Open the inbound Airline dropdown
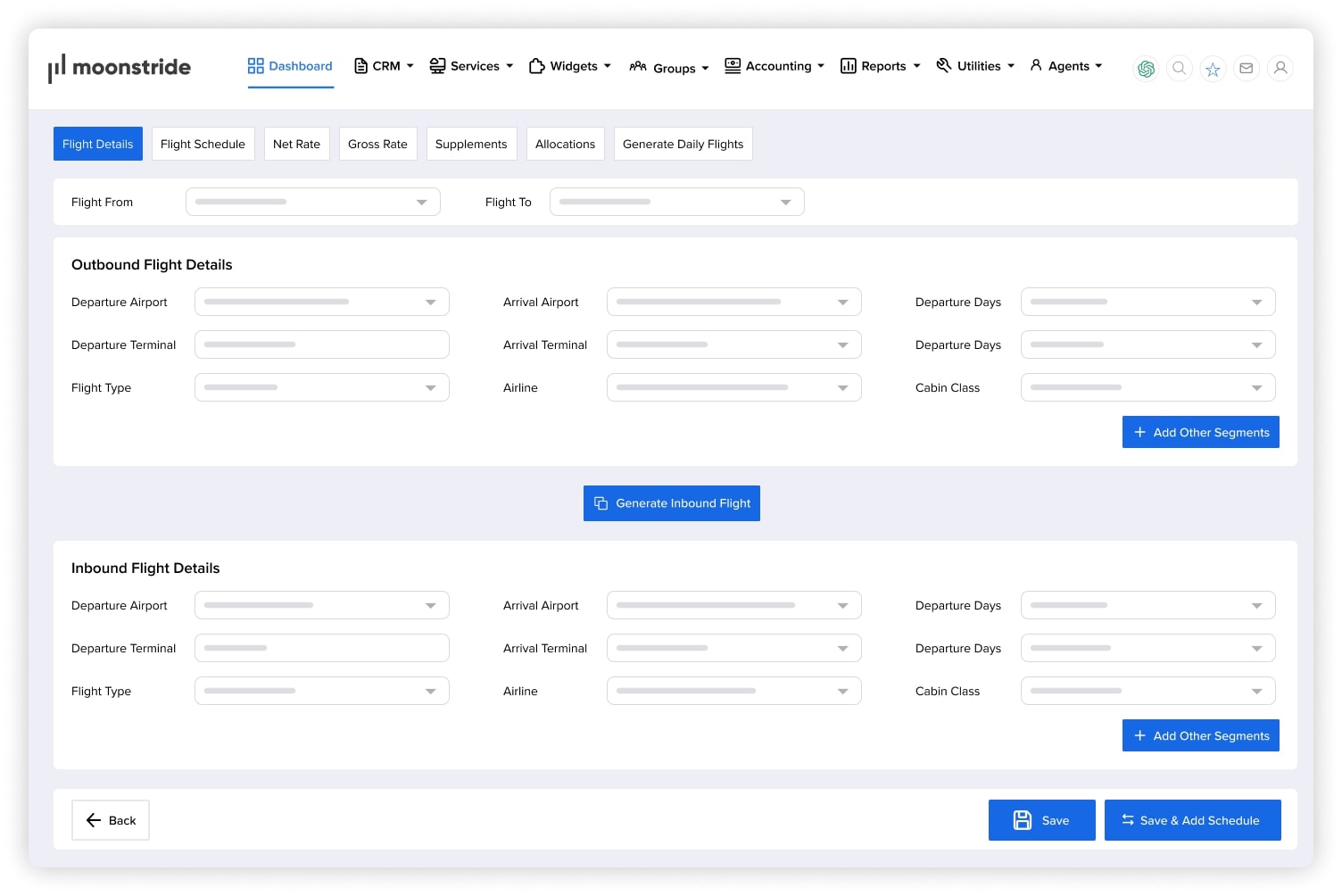Screen dimensions: 1342x896 pyautogui.click(x=733, y=691)
